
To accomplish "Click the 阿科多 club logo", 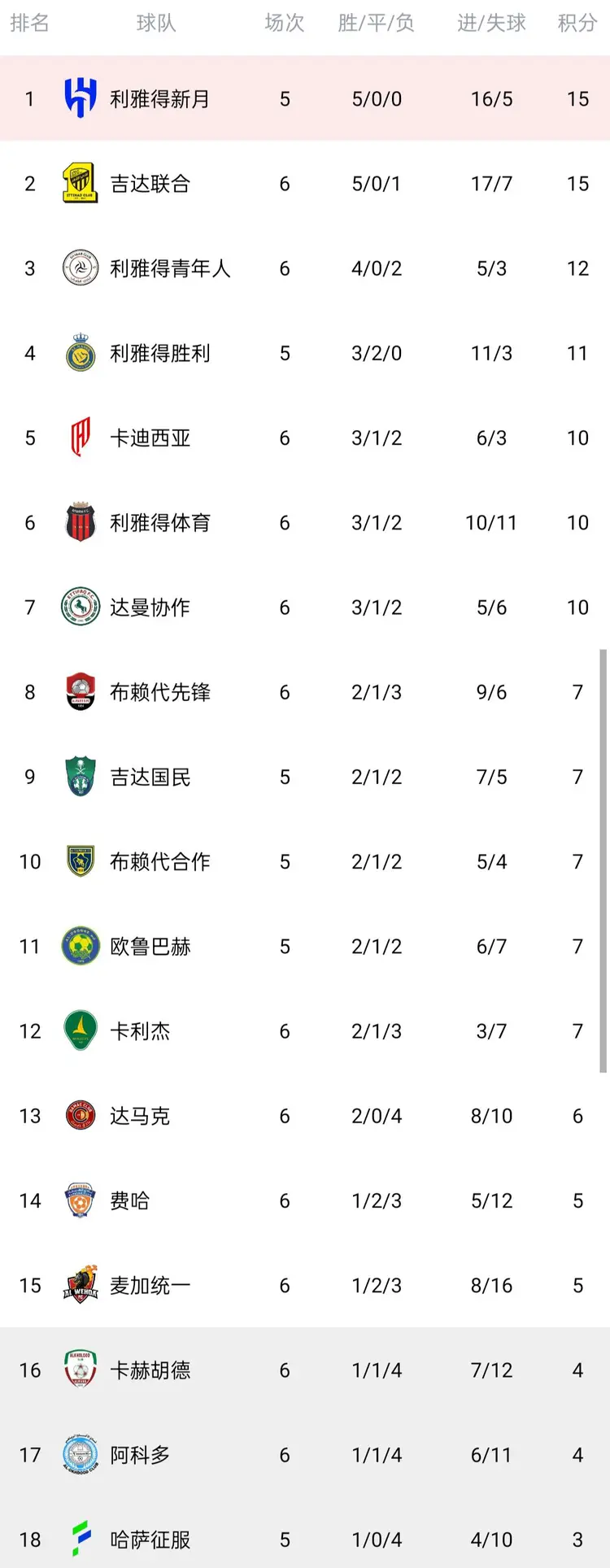I will 81,1455.
